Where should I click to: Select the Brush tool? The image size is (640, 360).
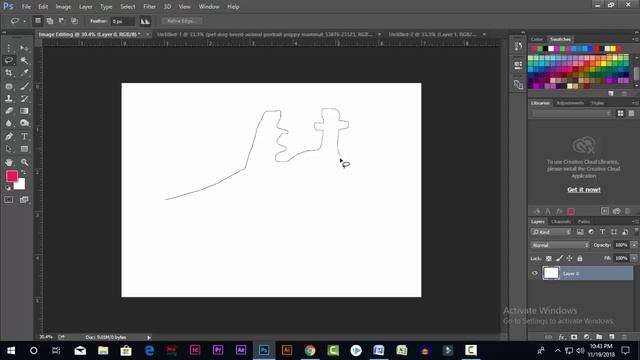pyautogui.click(x=24, y=86)
